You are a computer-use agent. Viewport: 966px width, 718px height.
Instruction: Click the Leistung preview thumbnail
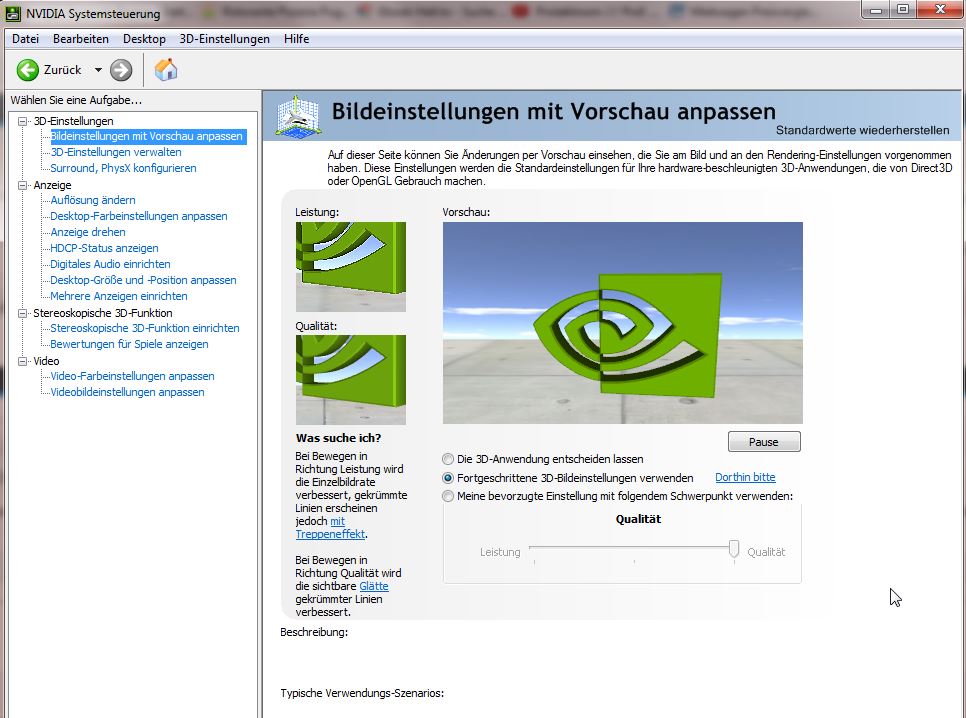[x=351, y=266]
